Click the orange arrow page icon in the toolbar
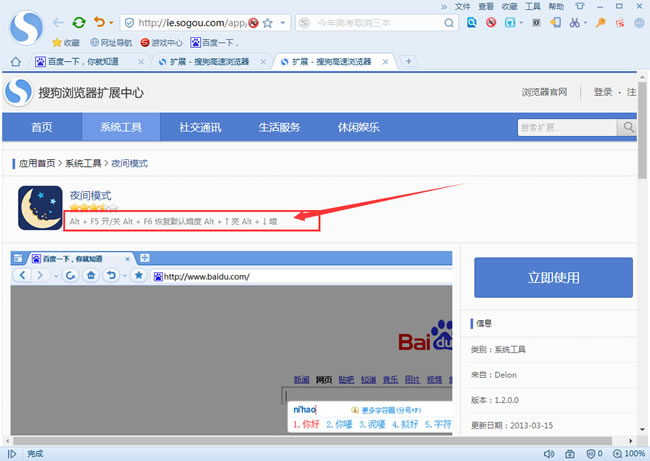Viewport: 650px width, 461px height. tap(555, 22)
